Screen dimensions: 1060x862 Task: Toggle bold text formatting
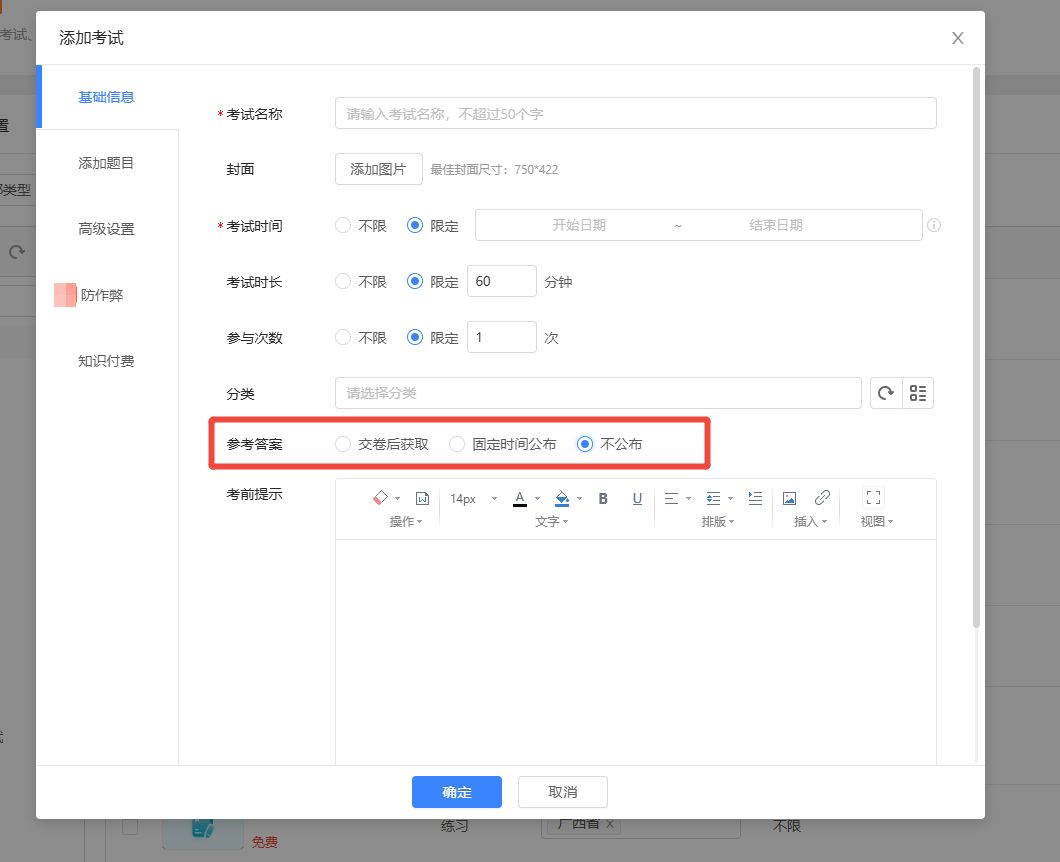click(603, 498)
